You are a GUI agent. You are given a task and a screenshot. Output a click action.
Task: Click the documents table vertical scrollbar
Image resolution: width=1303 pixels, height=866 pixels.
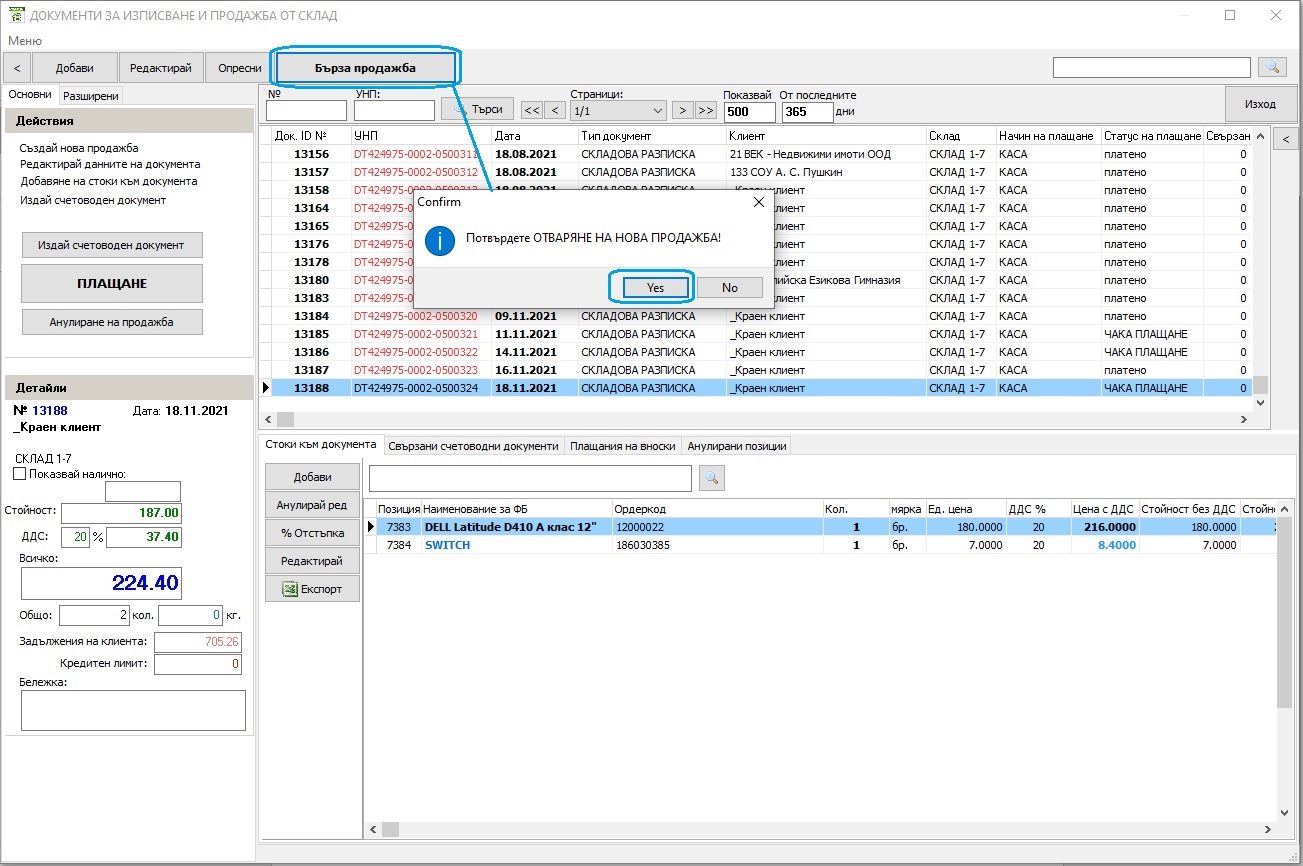pyautogui.click(x=1260, y=268)
